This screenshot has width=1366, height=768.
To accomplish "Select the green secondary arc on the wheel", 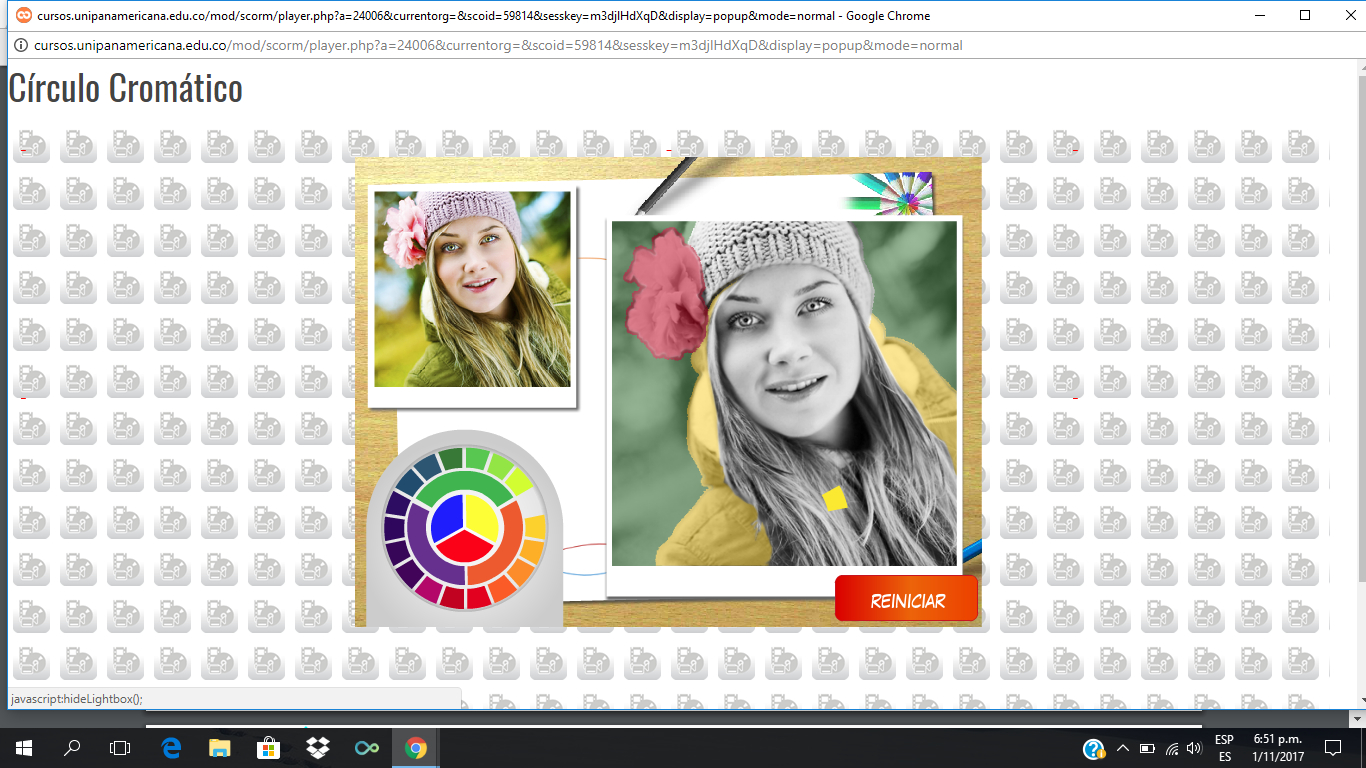I will (x=465, y=481).
